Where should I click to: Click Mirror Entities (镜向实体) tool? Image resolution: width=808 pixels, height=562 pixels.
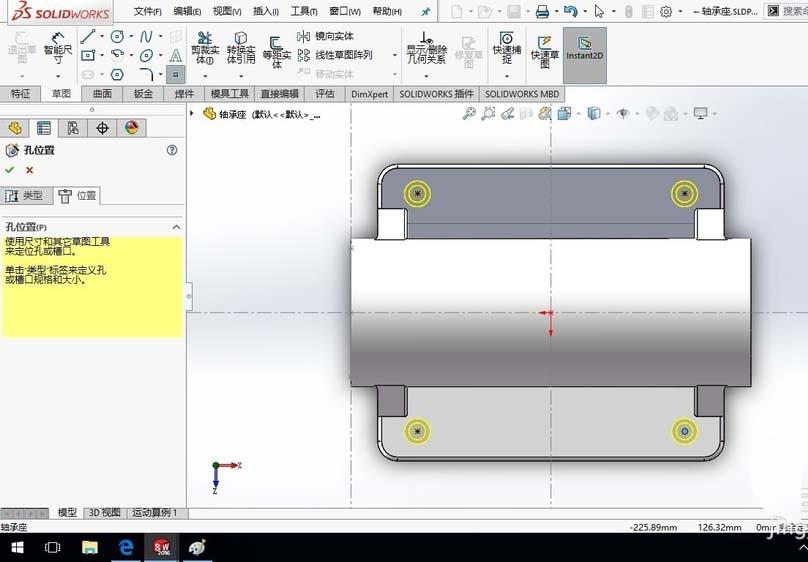(x=326, y=36)
